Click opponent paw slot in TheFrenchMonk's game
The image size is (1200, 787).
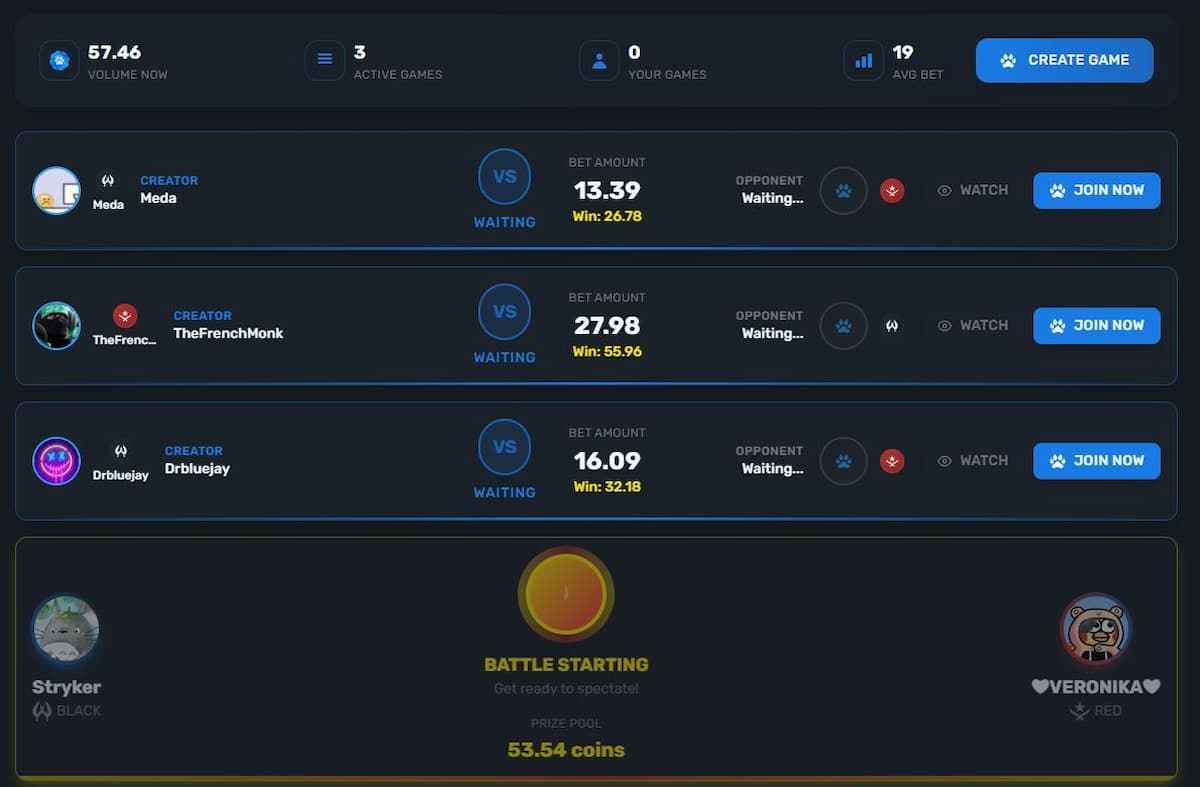pos(843,325)
